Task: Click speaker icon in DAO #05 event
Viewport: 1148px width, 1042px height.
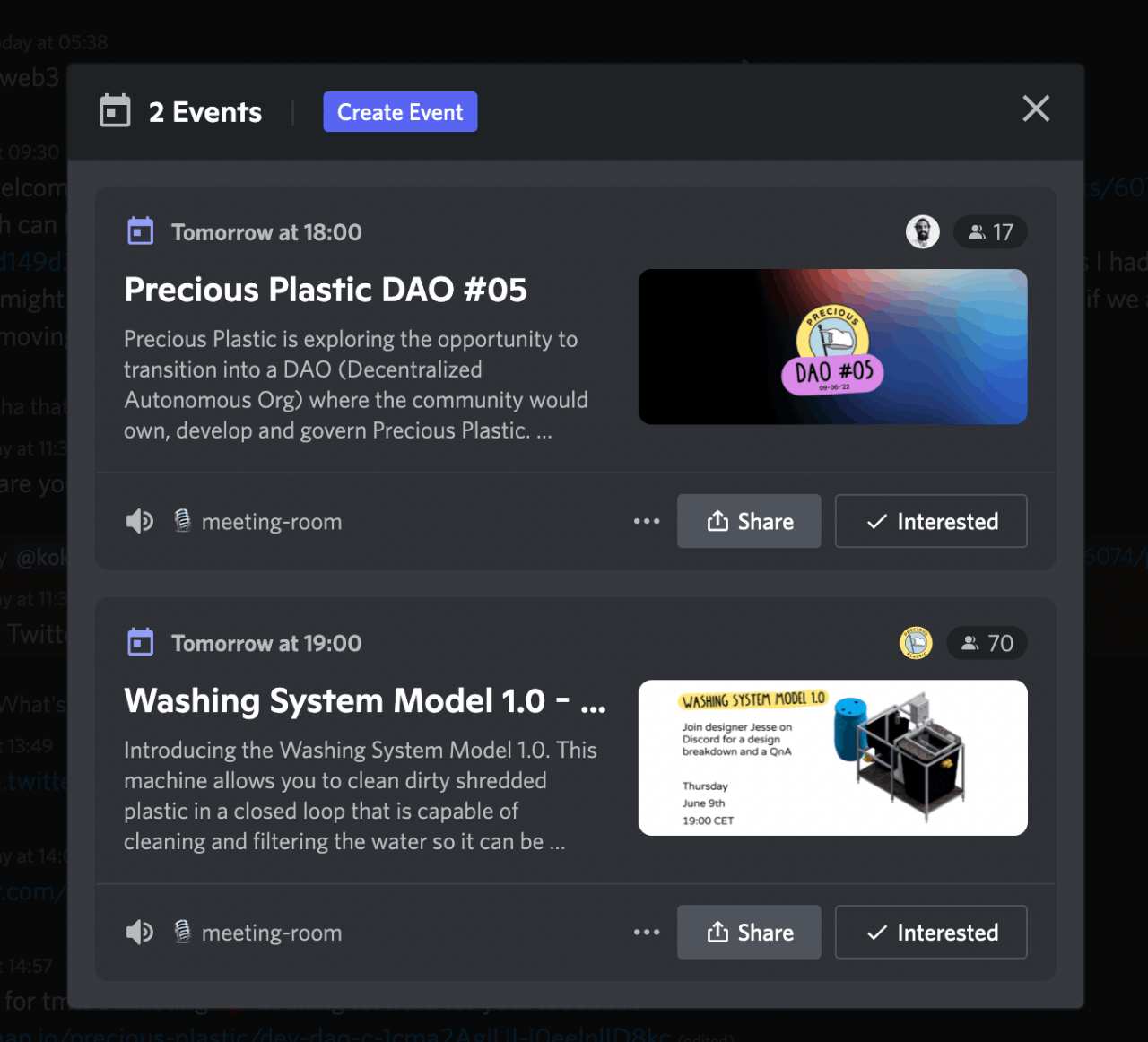Action: (x=140, y=521)
